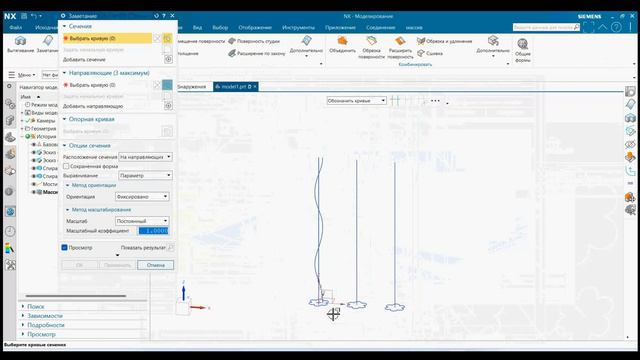640x360 pixels.
Task: Open help from the Заметание dialog title
Action: (x=164, y=16)
